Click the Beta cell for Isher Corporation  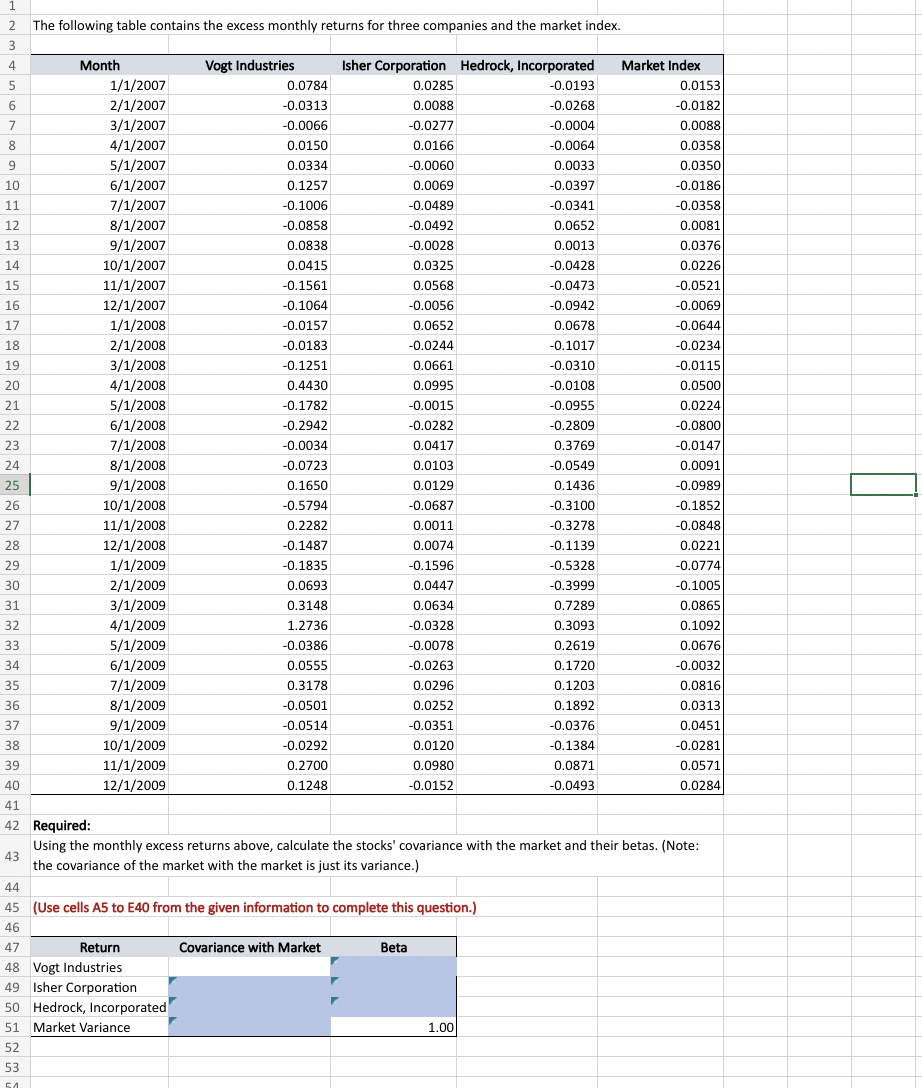click(x=393, y=987)
